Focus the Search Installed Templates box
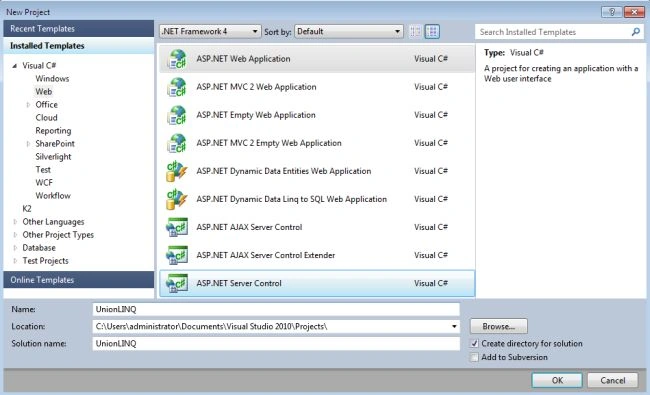 [559, 32]
